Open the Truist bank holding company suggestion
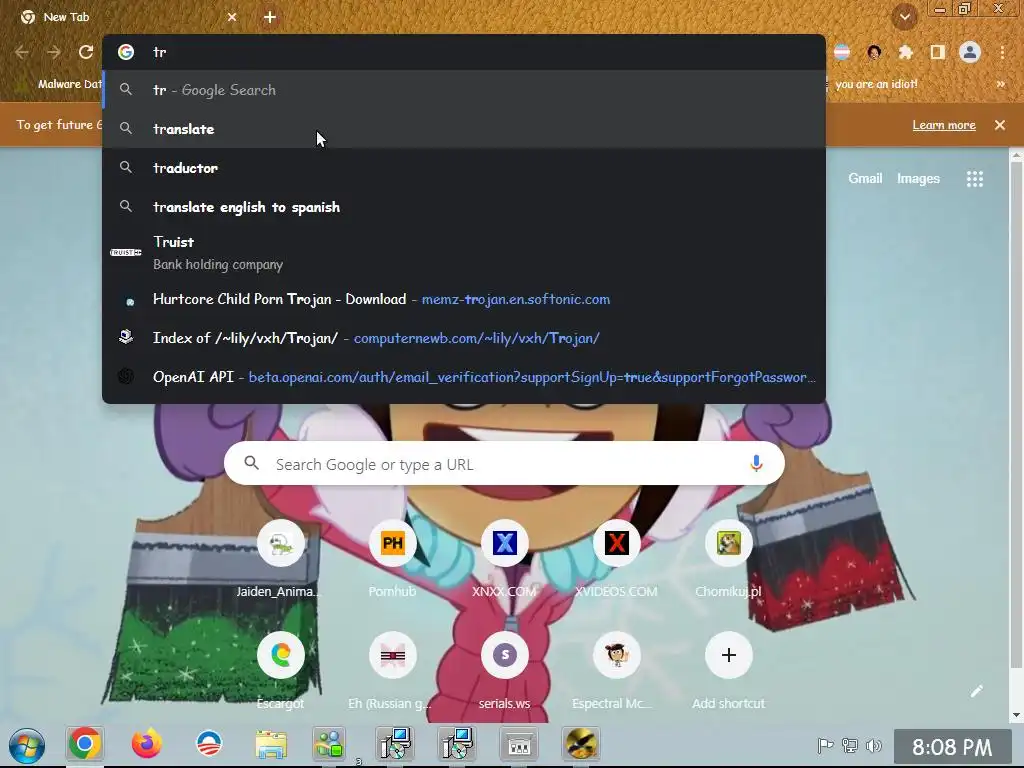1024x768 pixels. tap(464, 253)
